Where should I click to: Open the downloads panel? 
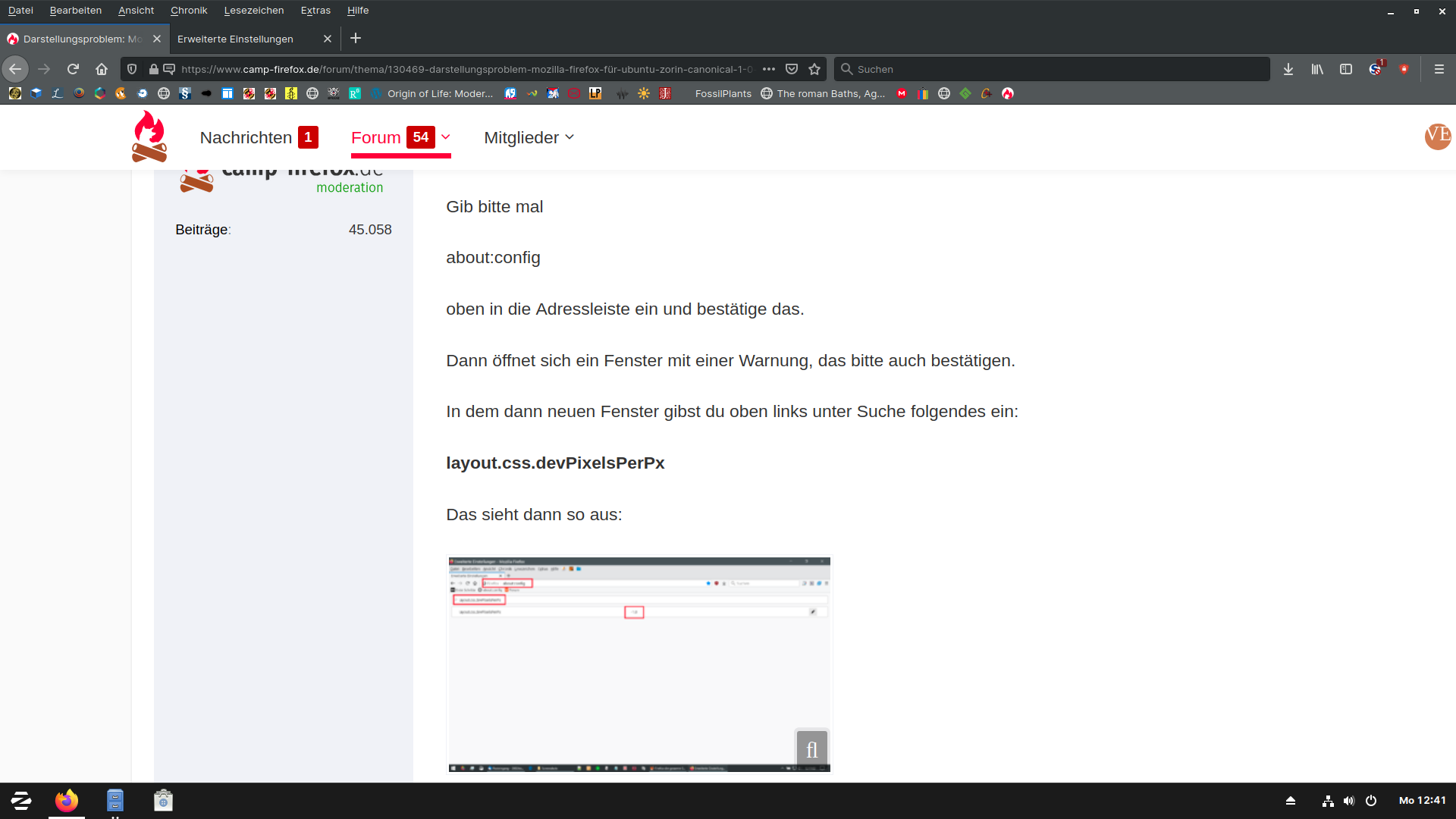click(1288, 69)
